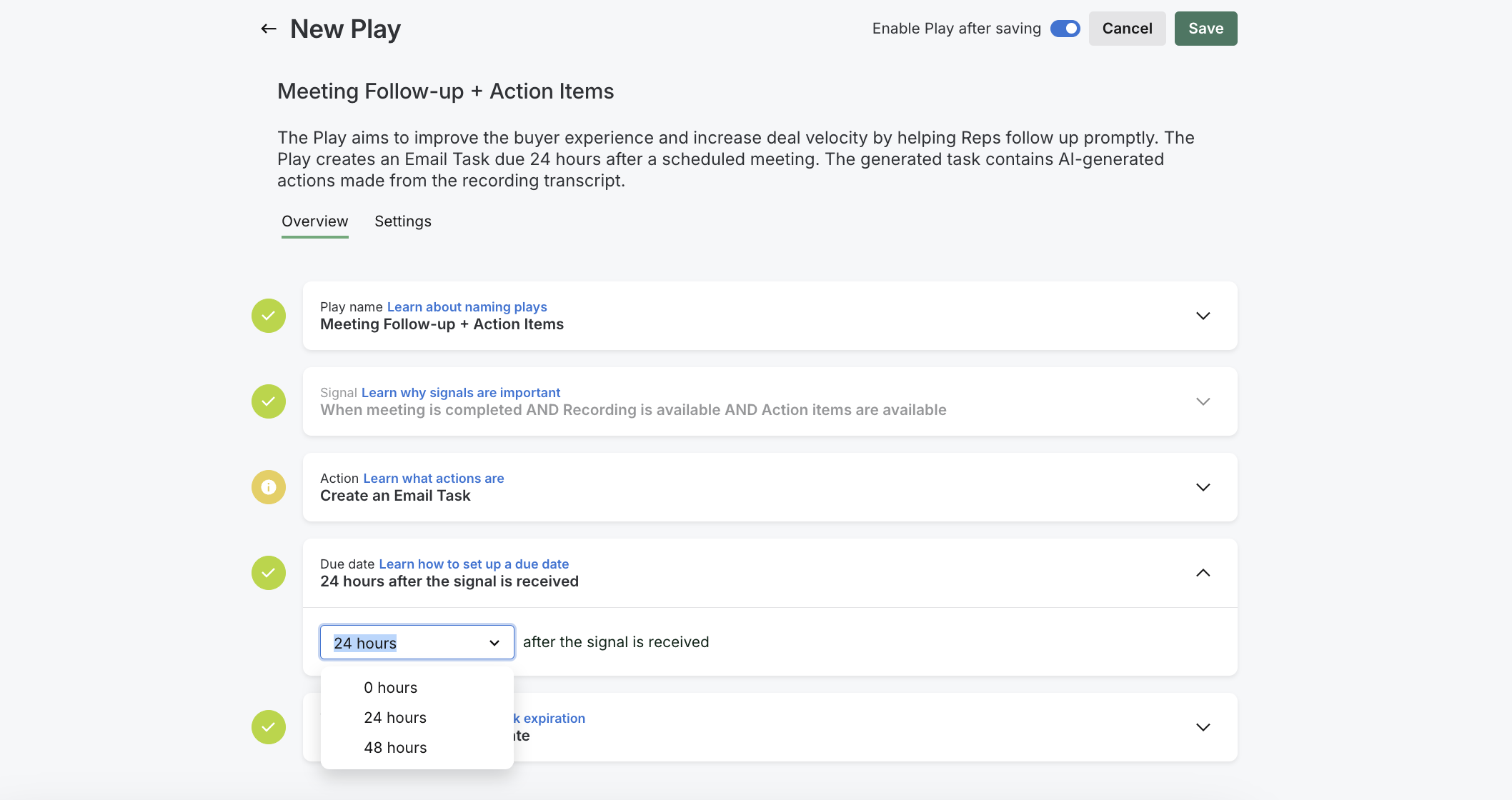Image resolution: width=1512 pixels, height=800 pixels.
Task: Click the green checkmark on the Due date card
Action: point(268,572)
